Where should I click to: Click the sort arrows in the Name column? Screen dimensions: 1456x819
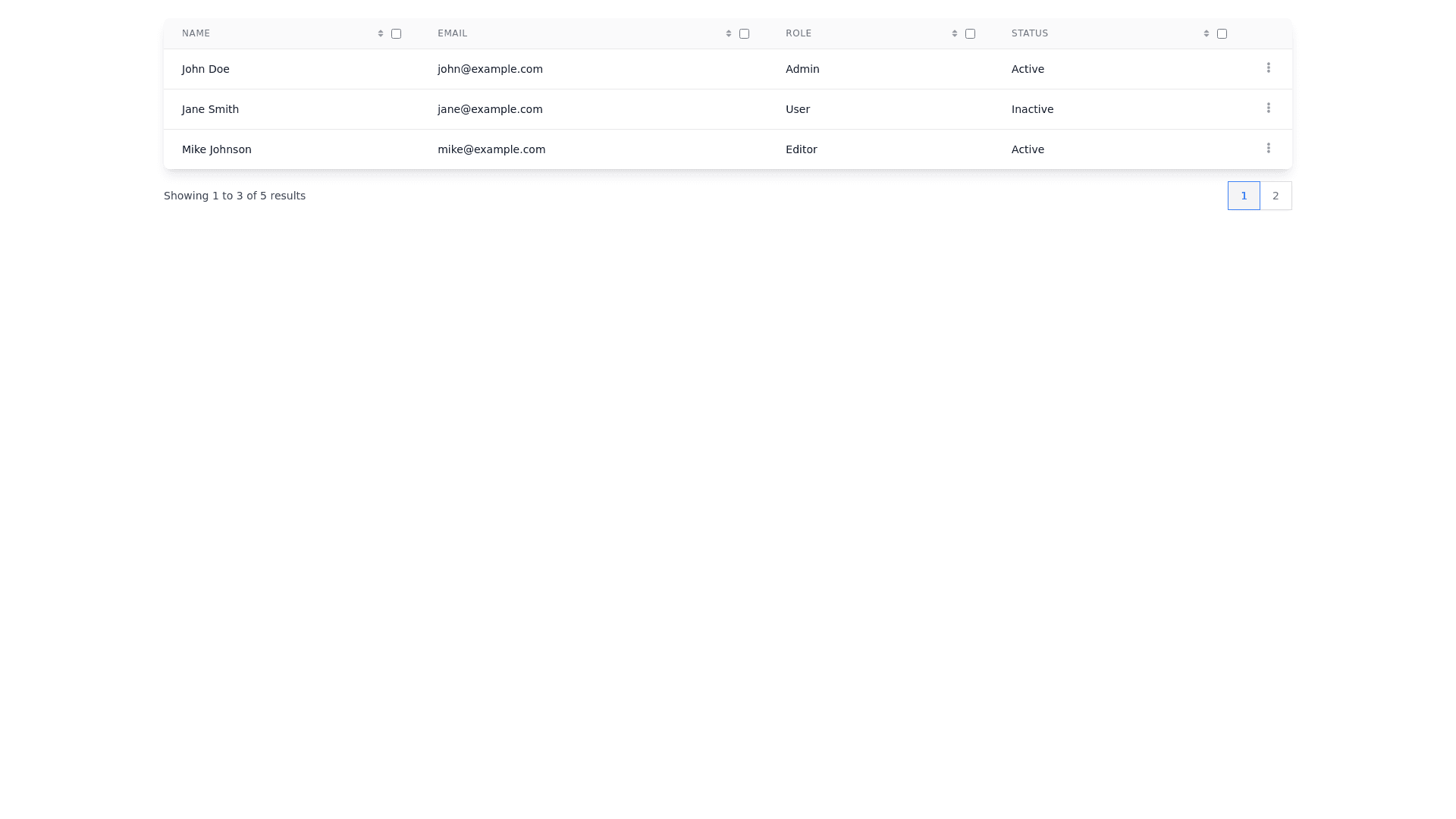tap(381, 33)
